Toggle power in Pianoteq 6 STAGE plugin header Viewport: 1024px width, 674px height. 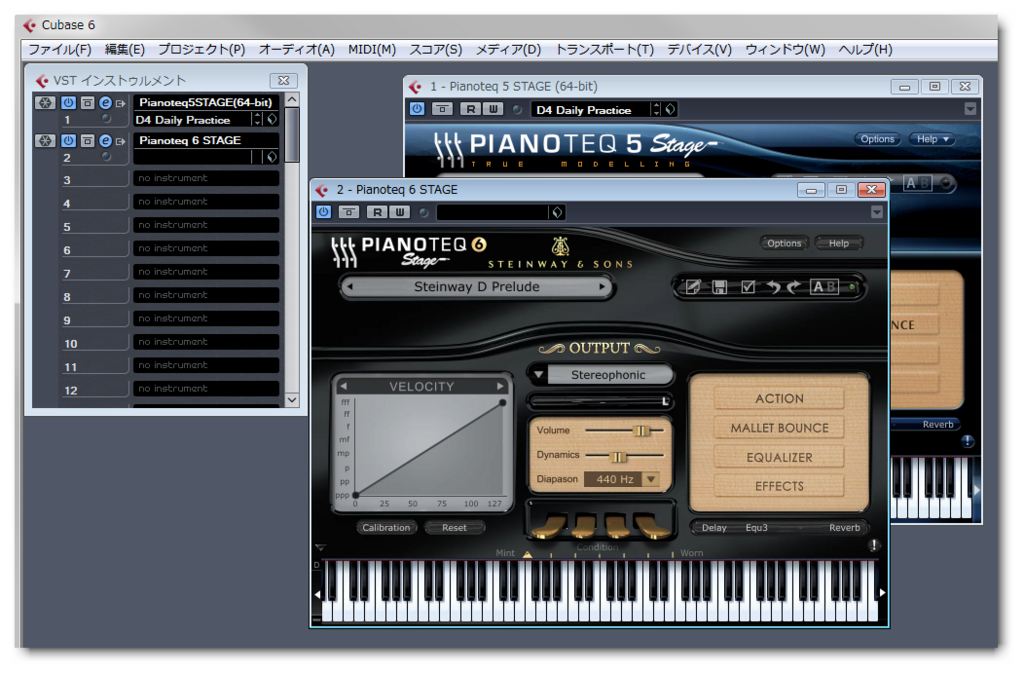tap(324, 212)
